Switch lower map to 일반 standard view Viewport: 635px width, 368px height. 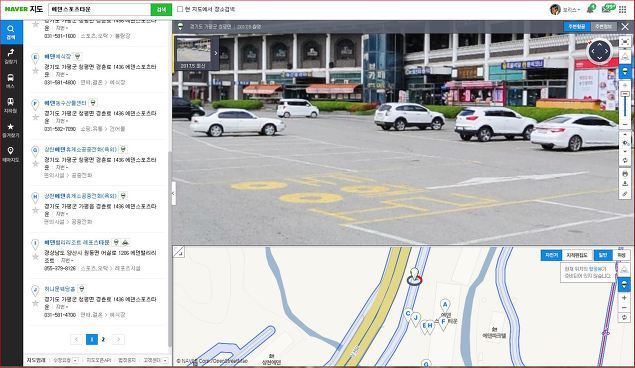603,255
